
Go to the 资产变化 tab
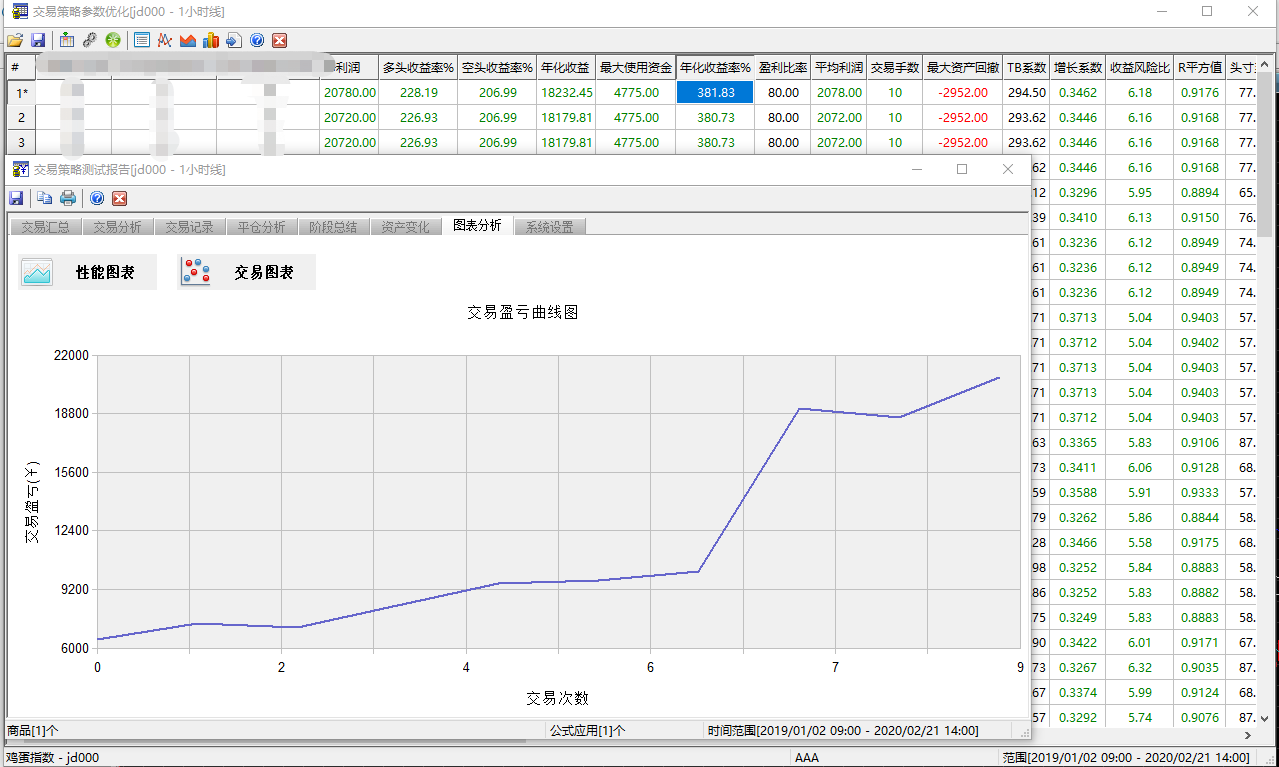pyautogui.click(x=405, y=227)
